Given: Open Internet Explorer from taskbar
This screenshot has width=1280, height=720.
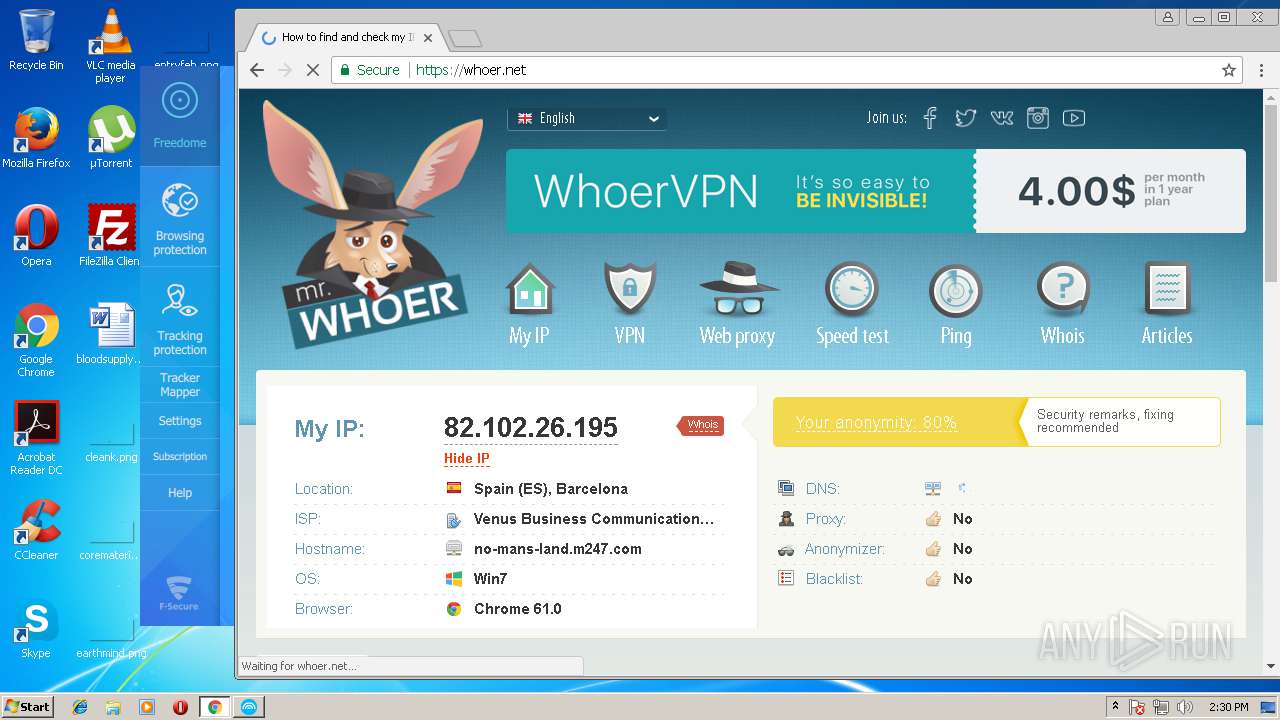Looking at the screenshot, I should (80, 707).
